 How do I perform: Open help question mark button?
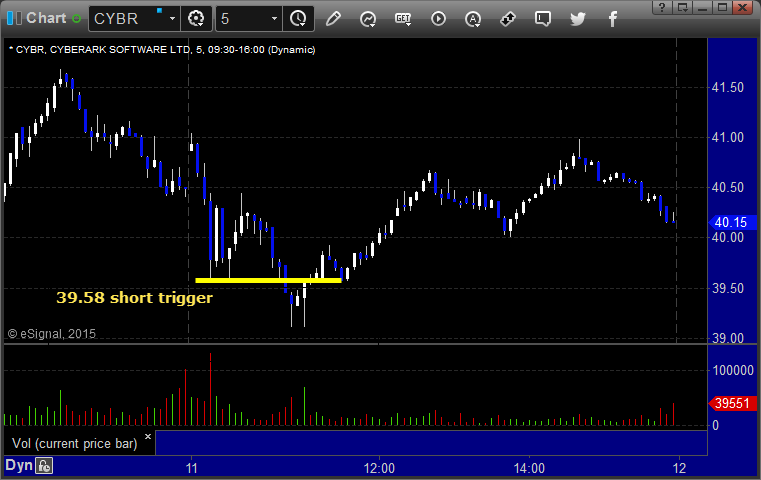coord(662,7)
